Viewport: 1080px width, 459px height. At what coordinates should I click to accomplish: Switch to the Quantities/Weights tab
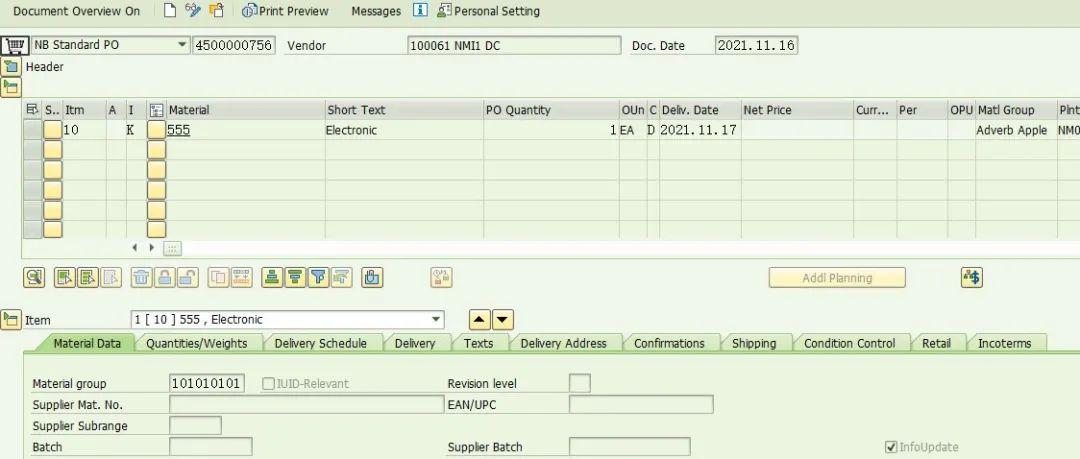point(196,343)
